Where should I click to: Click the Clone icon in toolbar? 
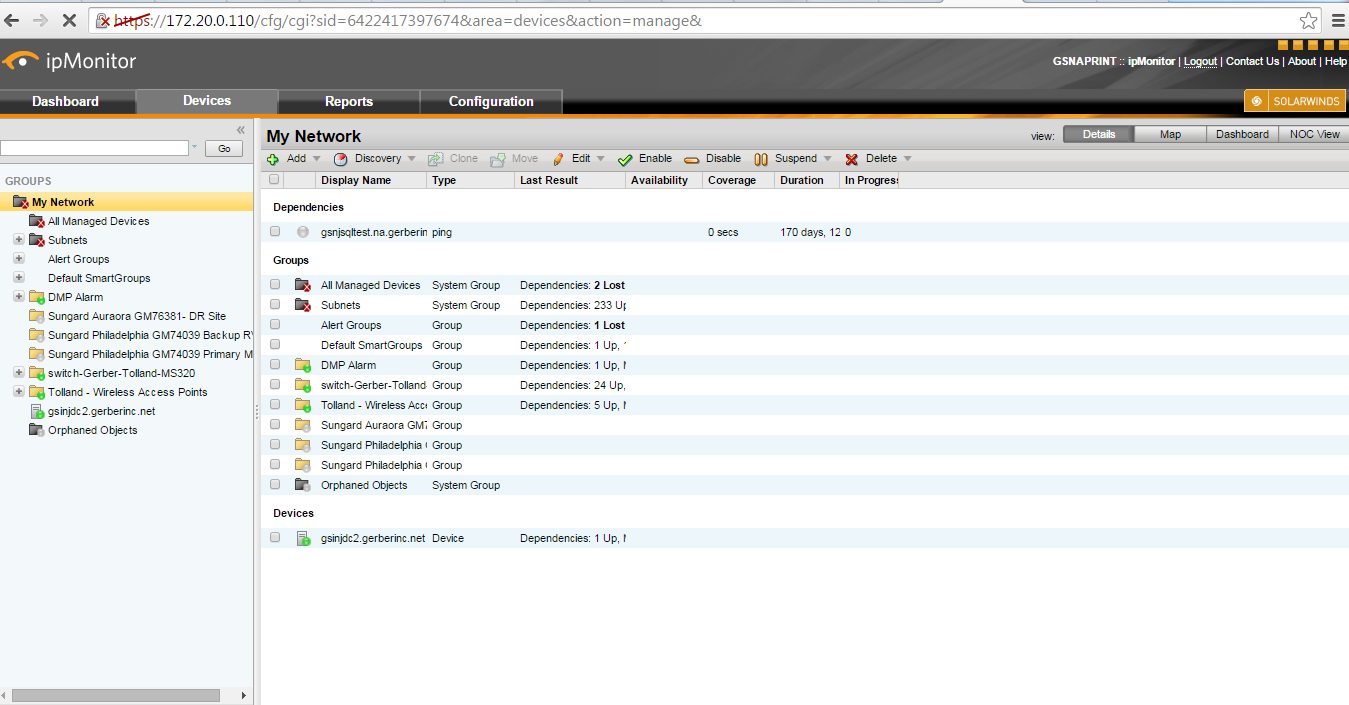[435, 159]
